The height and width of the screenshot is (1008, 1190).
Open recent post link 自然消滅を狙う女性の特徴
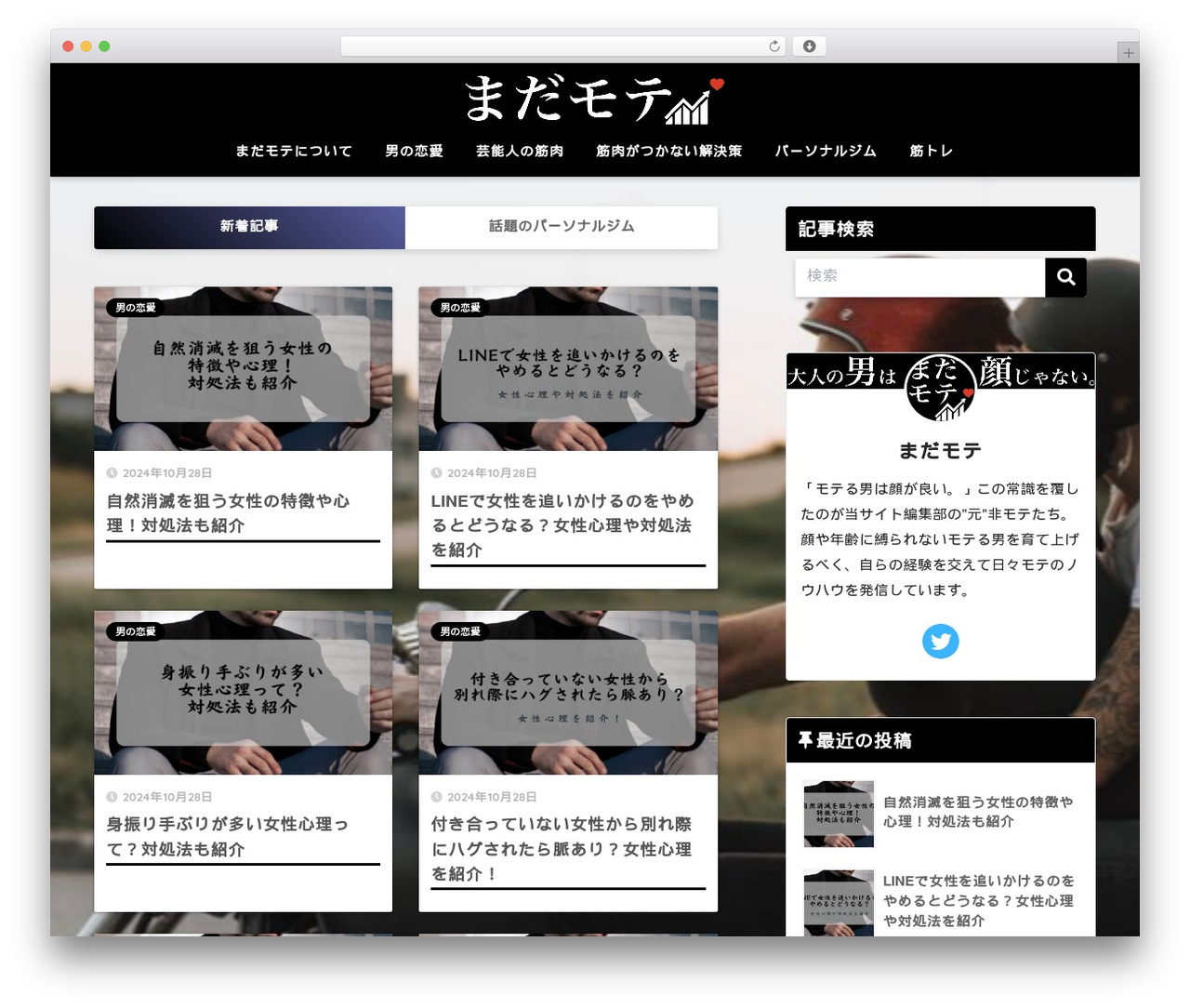978,812
